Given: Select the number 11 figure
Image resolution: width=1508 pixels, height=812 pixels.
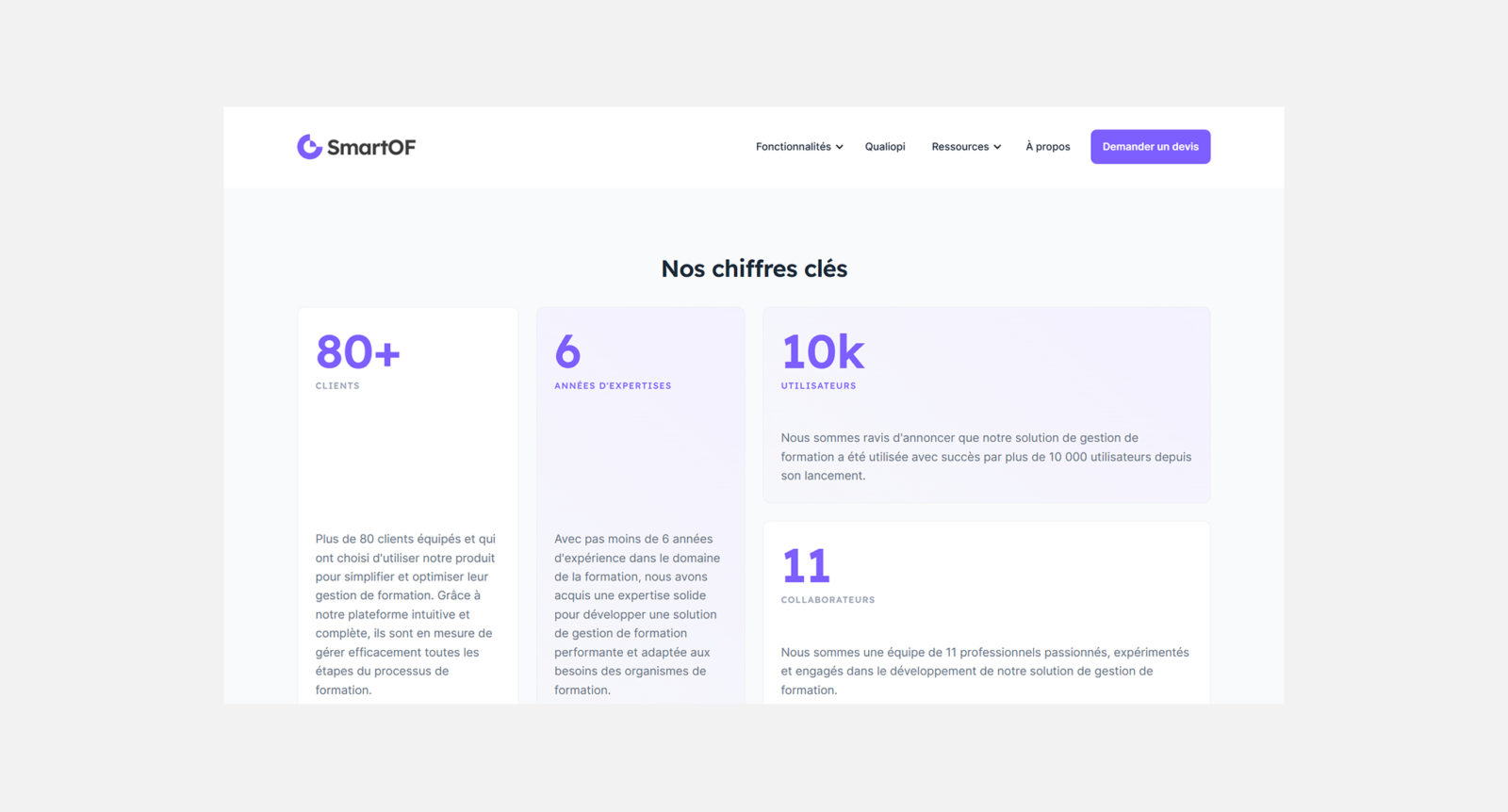Looking at the screenshot, I should point(806,566).
